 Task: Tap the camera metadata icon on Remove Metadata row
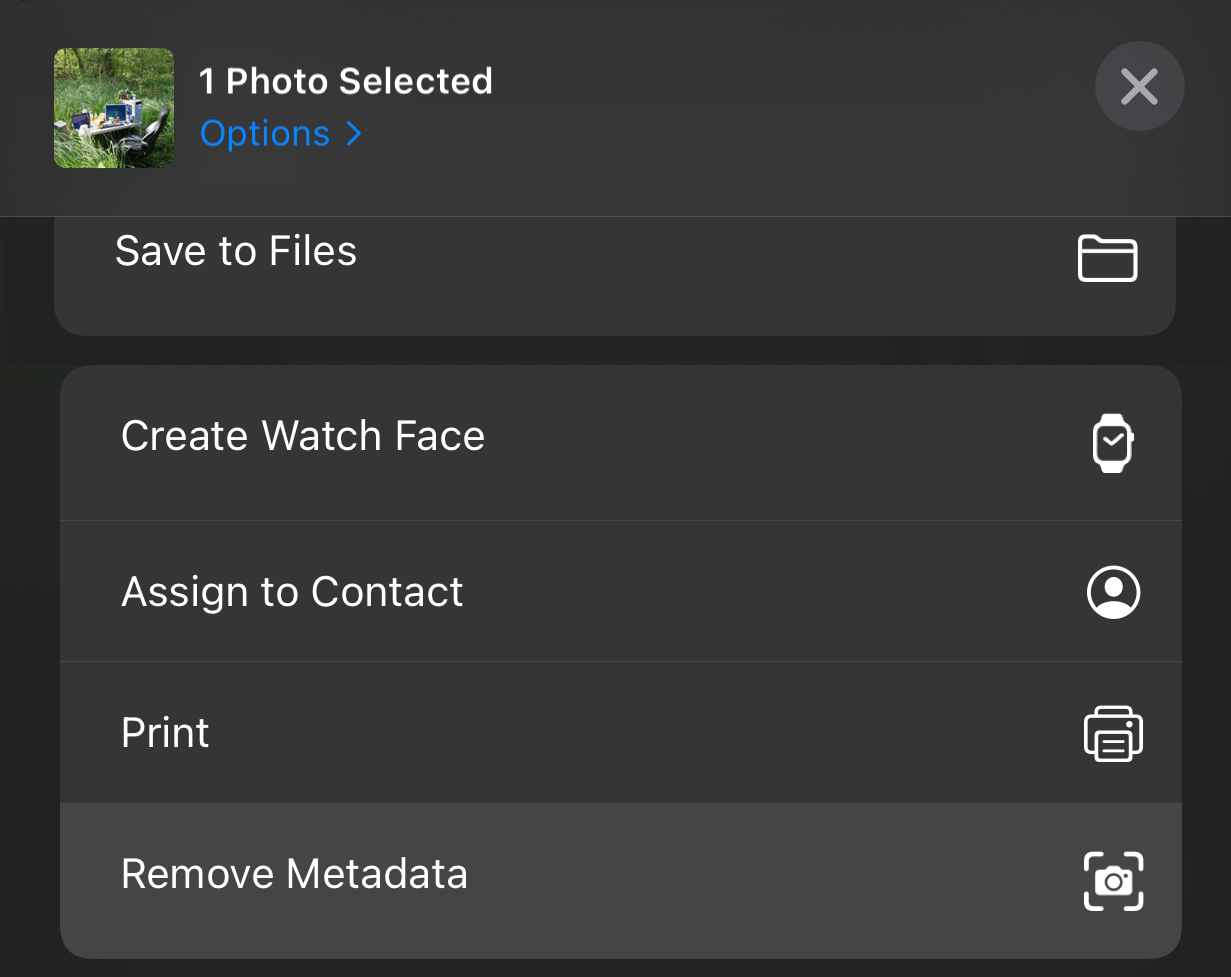(x=1113, y=881)
